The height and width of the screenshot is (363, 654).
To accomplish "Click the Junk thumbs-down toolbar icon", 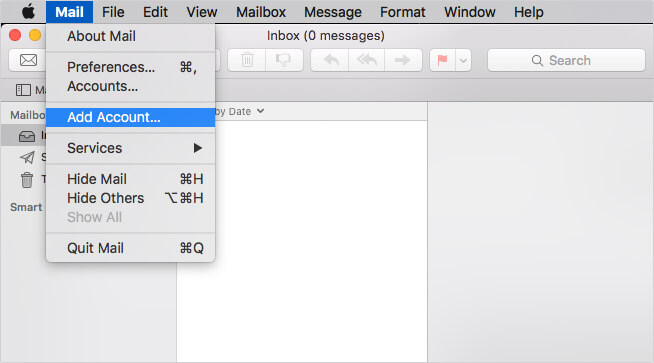I will tap(284, 60).
